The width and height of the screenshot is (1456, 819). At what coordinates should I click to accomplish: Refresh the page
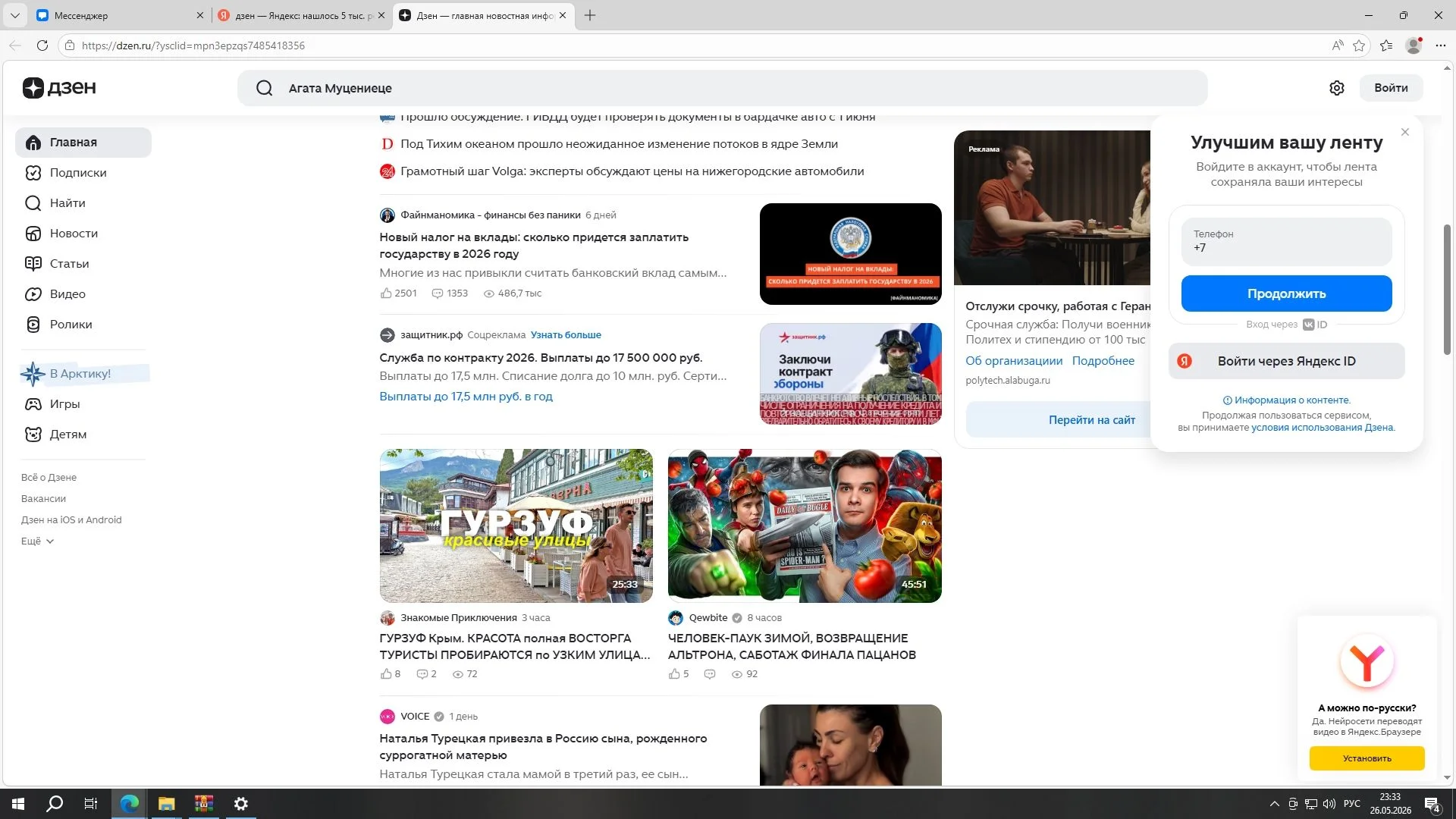[42, 45]
